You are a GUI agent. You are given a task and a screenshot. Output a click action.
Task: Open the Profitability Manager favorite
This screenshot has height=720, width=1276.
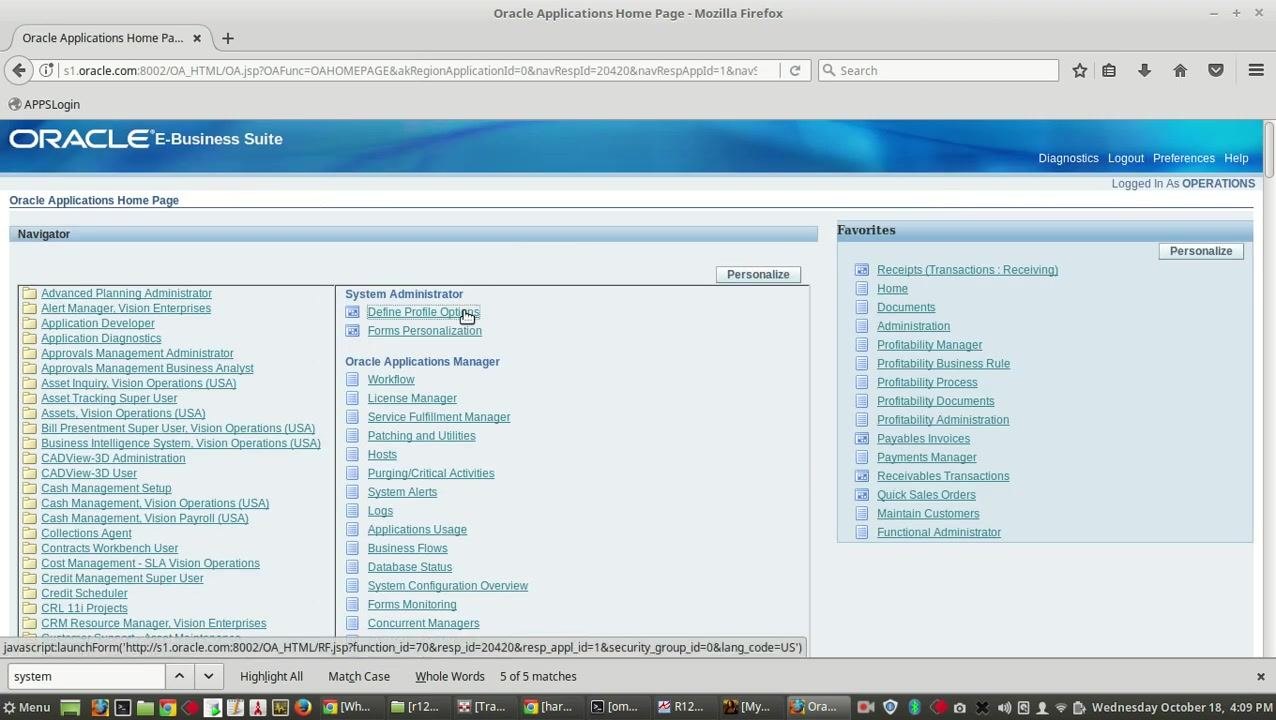pyautogui.click(x=929, y=345)
